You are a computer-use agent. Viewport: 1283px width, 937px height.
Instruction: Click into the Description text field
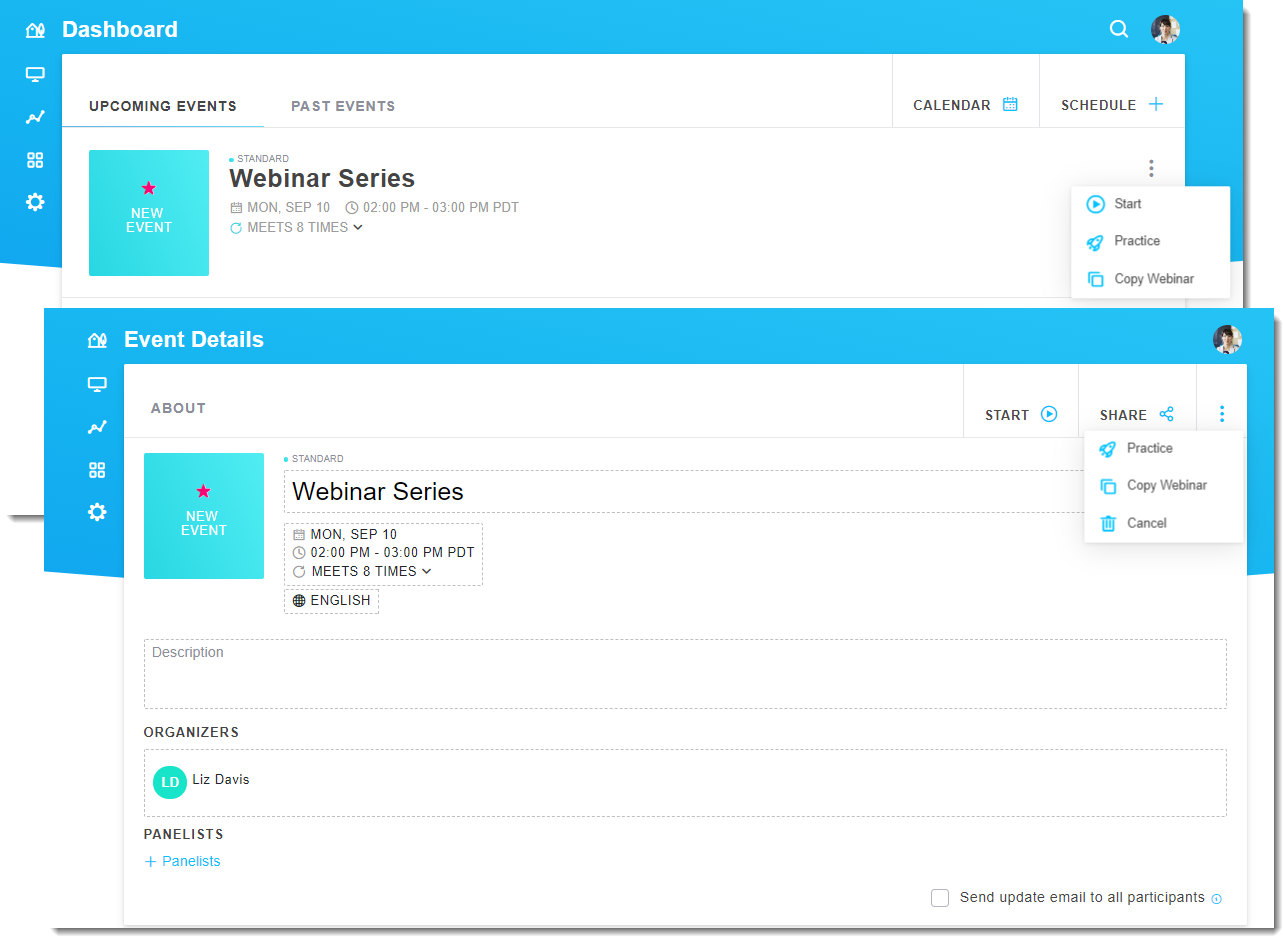click(x=685, y=674)
